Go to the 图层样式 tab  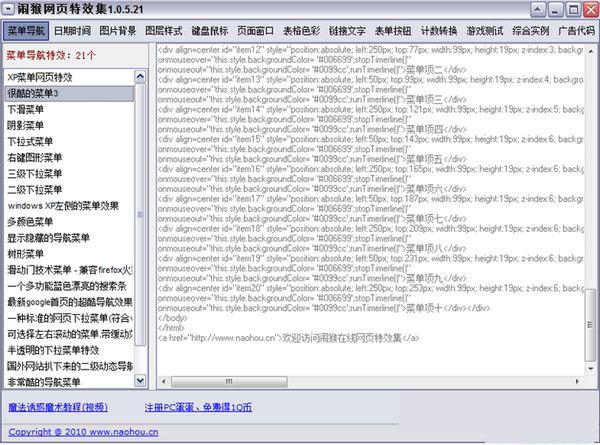coord(164,31)
